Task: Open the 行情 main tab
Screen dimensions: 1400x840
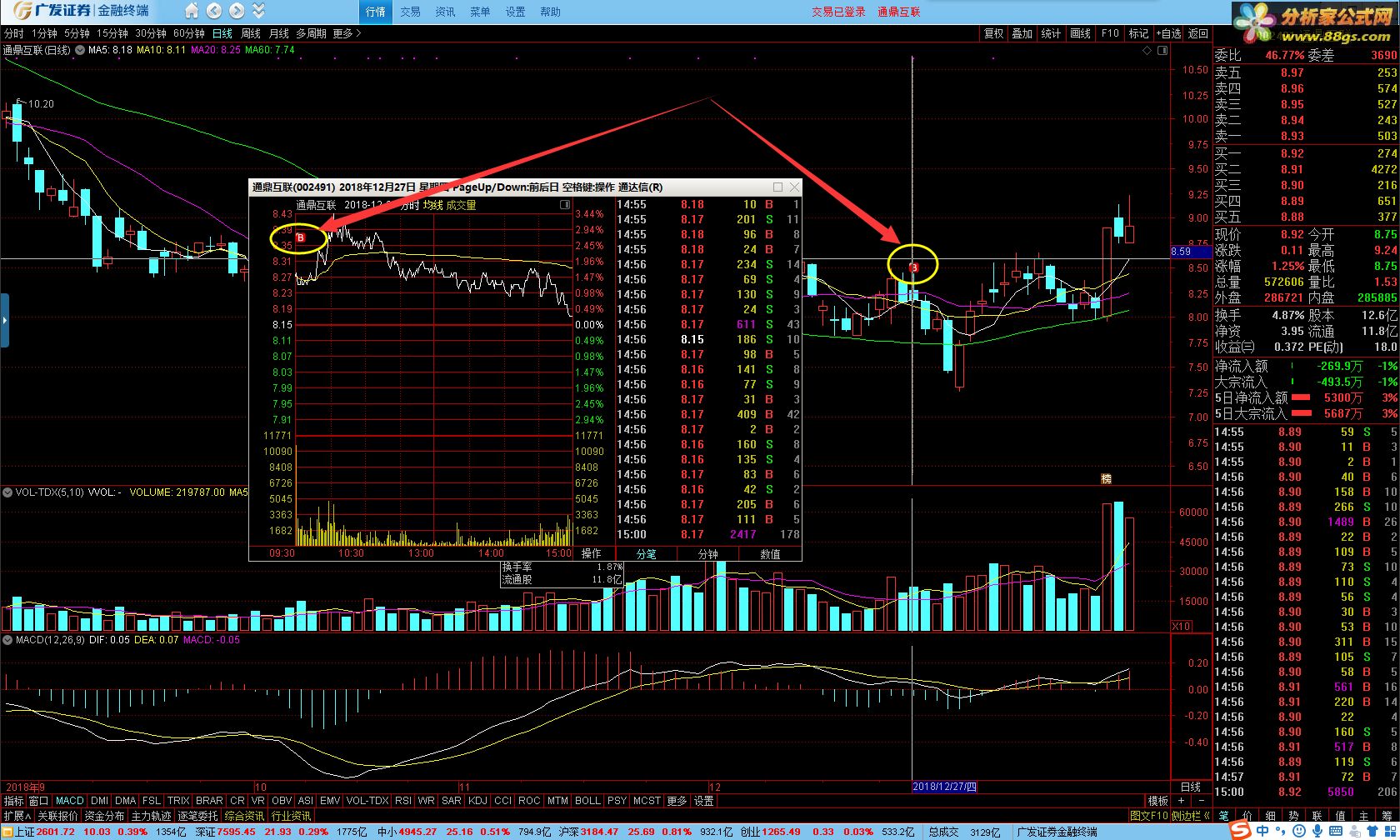Action: [x=376, y=12]
